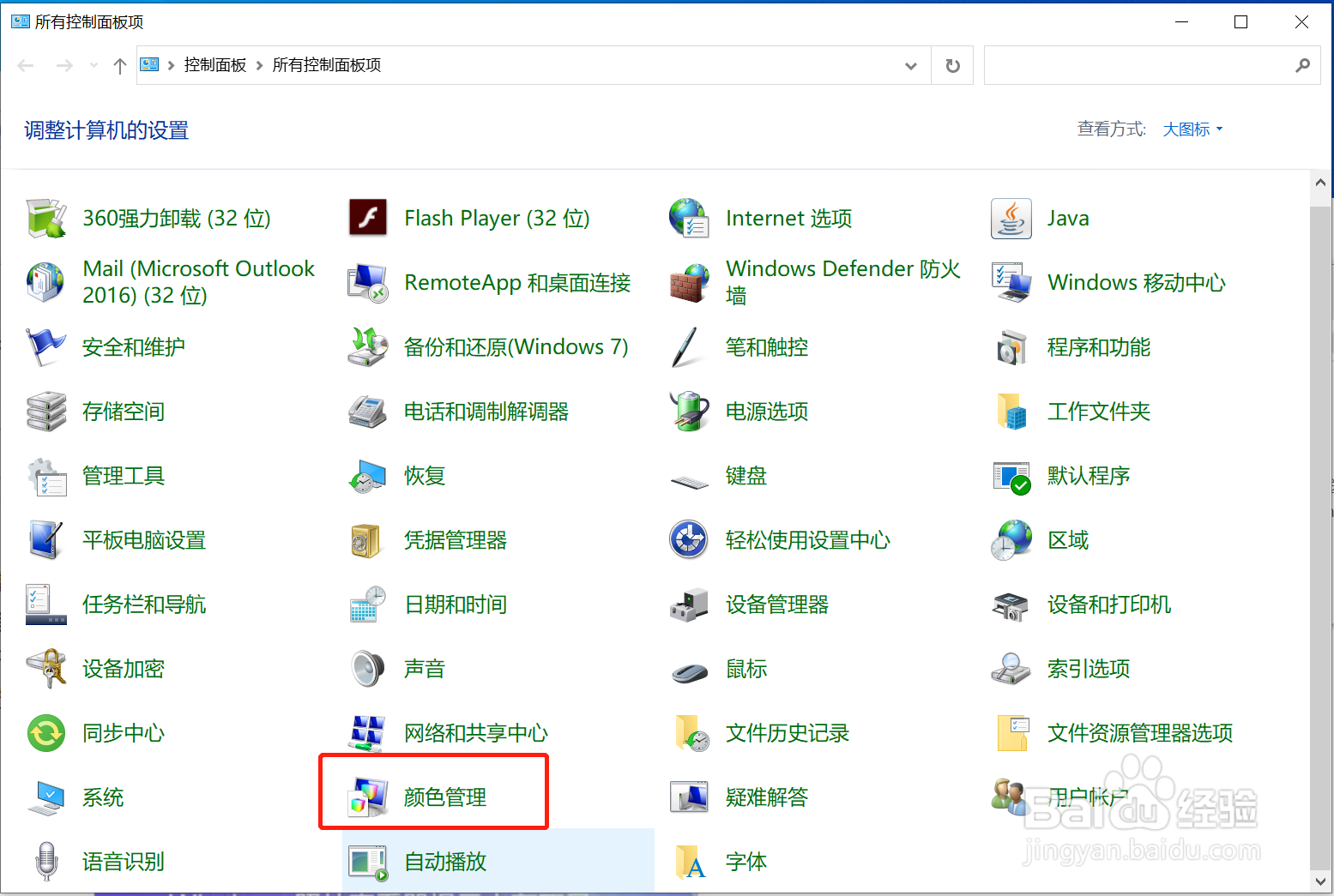Viewport: 1334px width, 896px height.
Task: Open 声音 speaker icon
Action: pyautogui.click(x=368, y=669)
